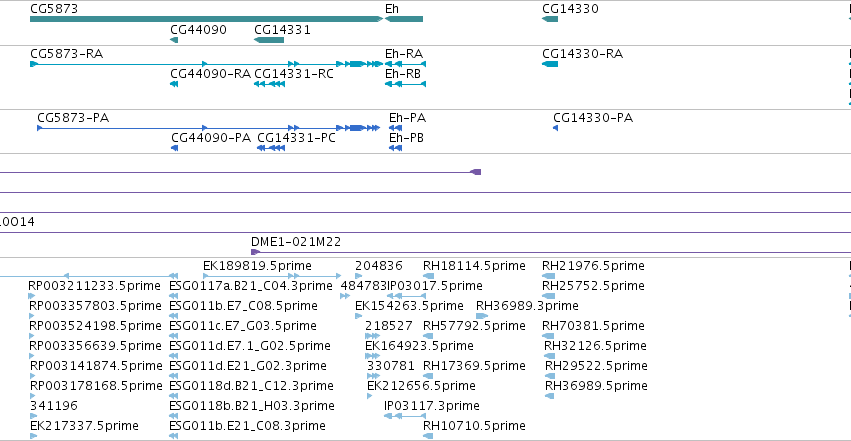Select the Eh-RA transcript
The width and height of the screenshot is (851, 441).
click(405, 64)
